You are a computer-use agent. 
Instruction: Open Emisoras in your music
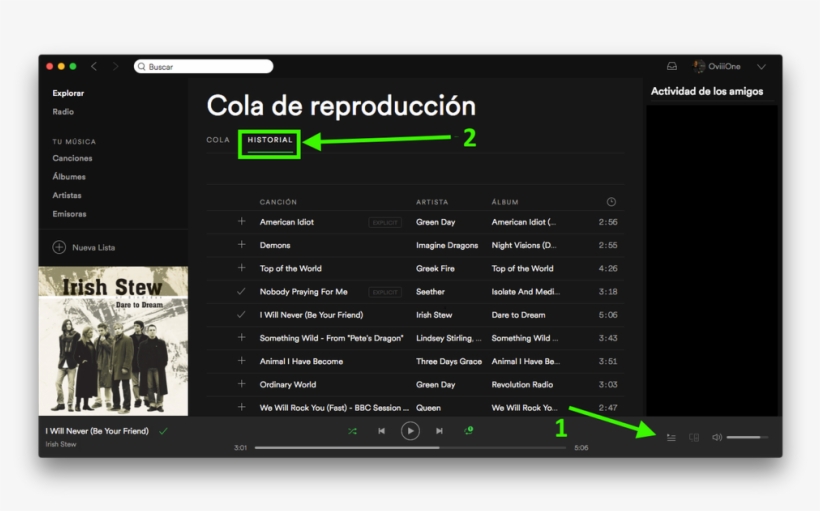point(69,214)
